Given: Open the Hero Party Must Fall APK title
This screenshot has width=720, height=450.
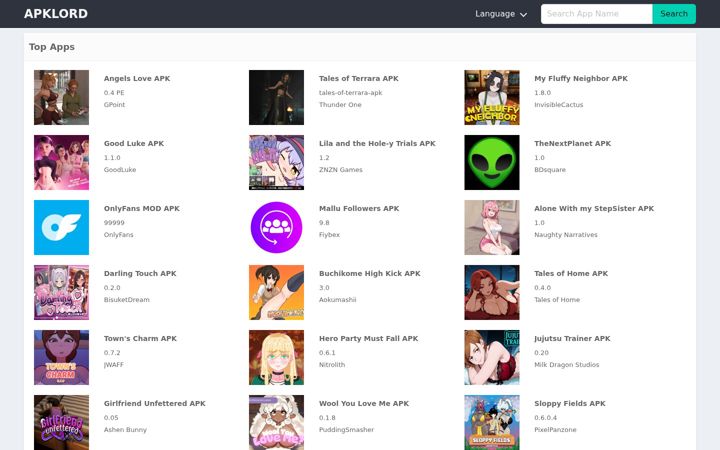Looking at the screenshot, I should (369, 338).
